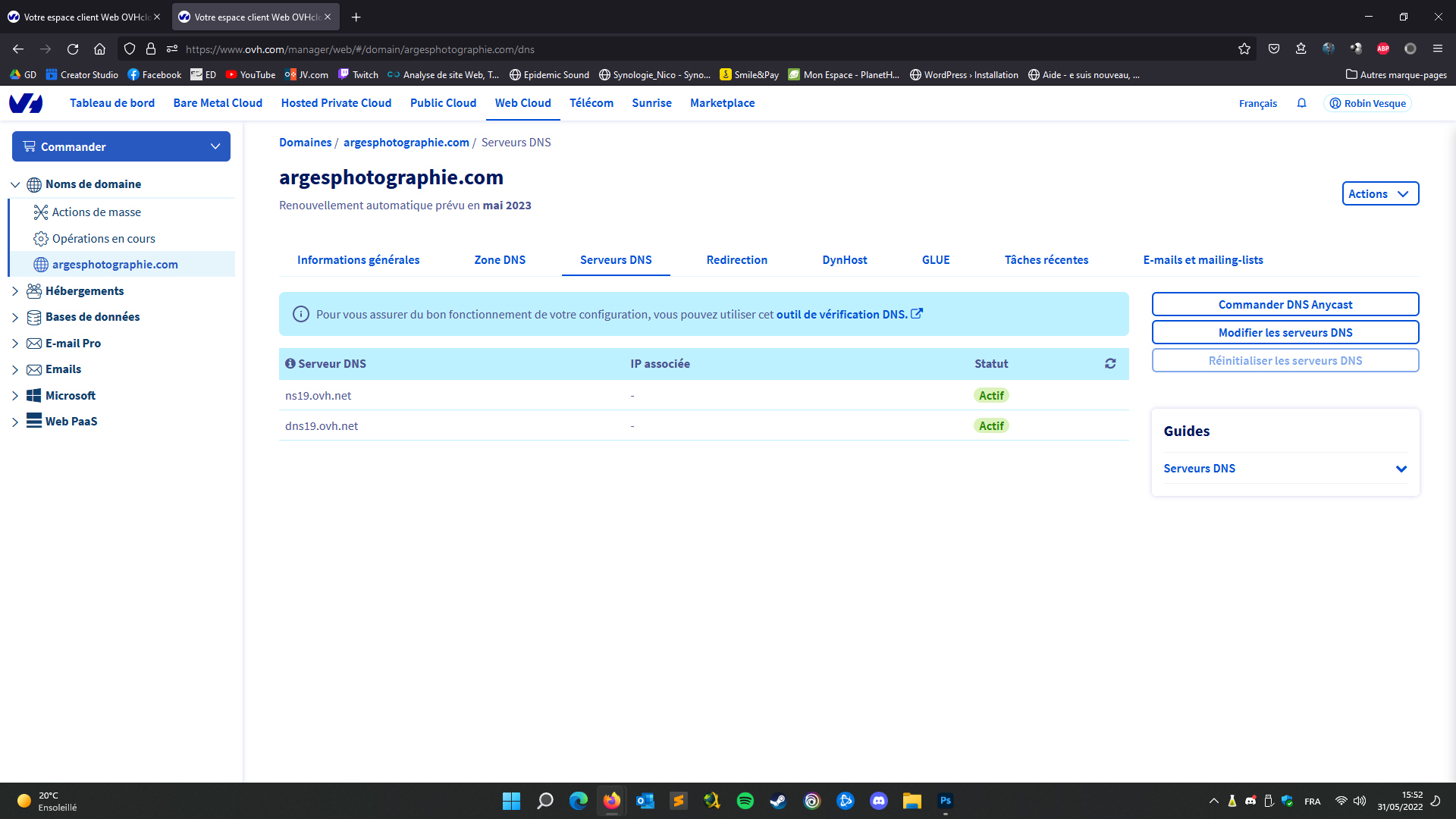Open the outil de vérification DNS link
Image resolution: width=1456 pixels, height=819 pixels.
point(842,315)
